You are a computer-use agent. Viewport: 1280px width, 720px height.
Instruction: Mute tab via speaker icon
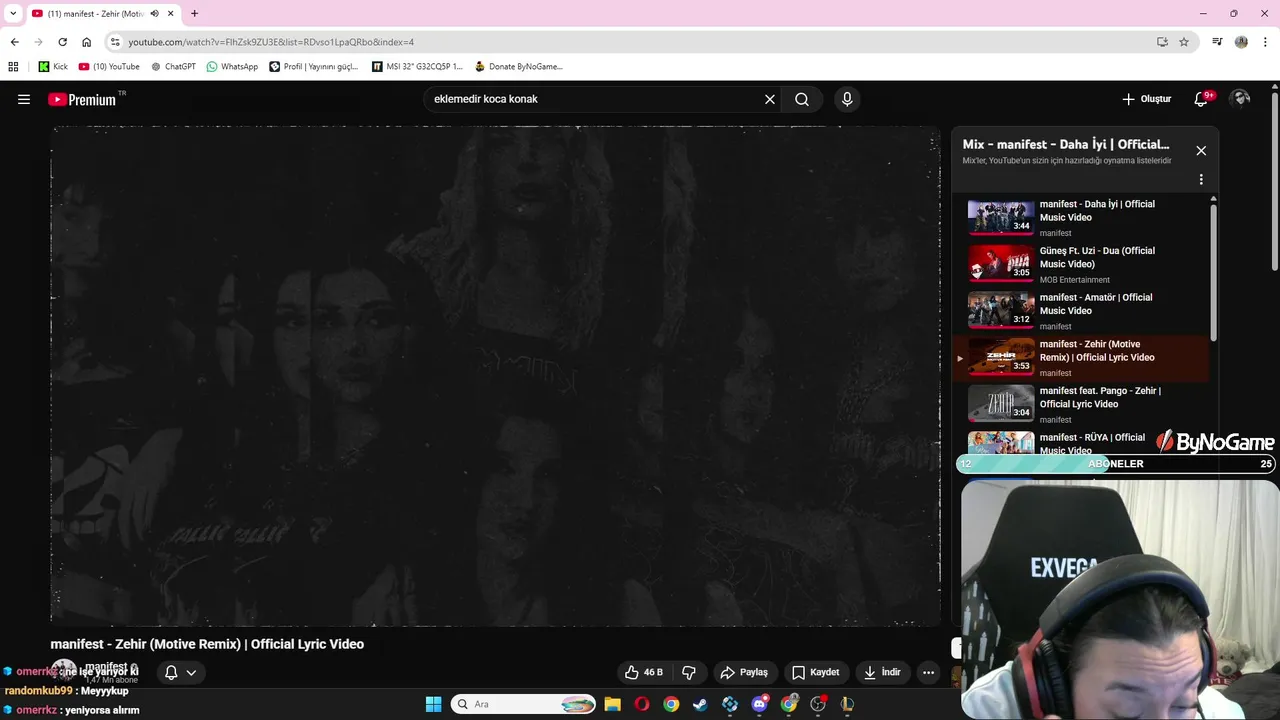pos(154,13)
